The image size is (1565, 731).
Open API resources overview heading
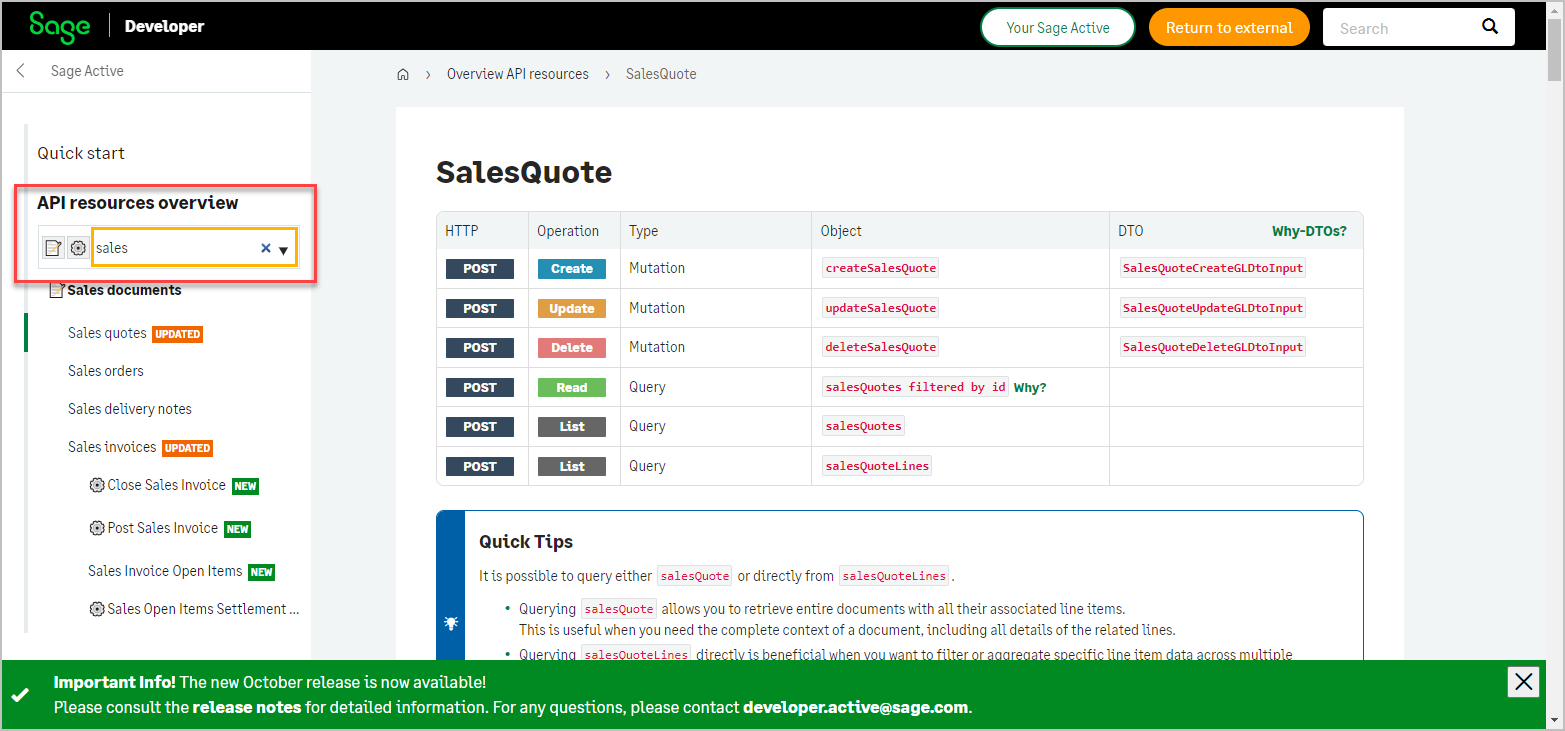[x=138, y=202]
